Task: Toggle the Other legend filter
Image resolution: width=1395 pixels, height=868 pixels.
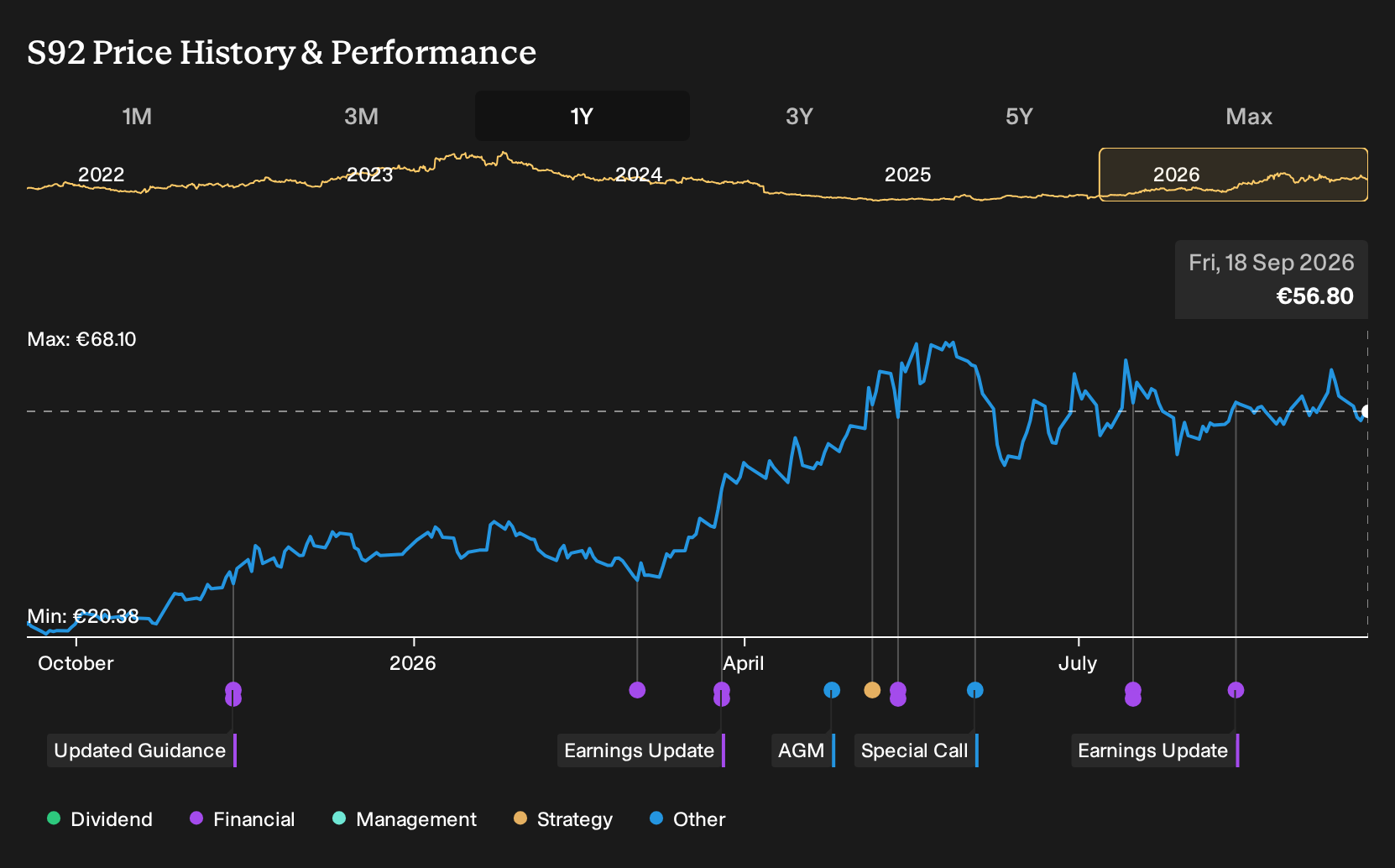Action: [687, 819]
